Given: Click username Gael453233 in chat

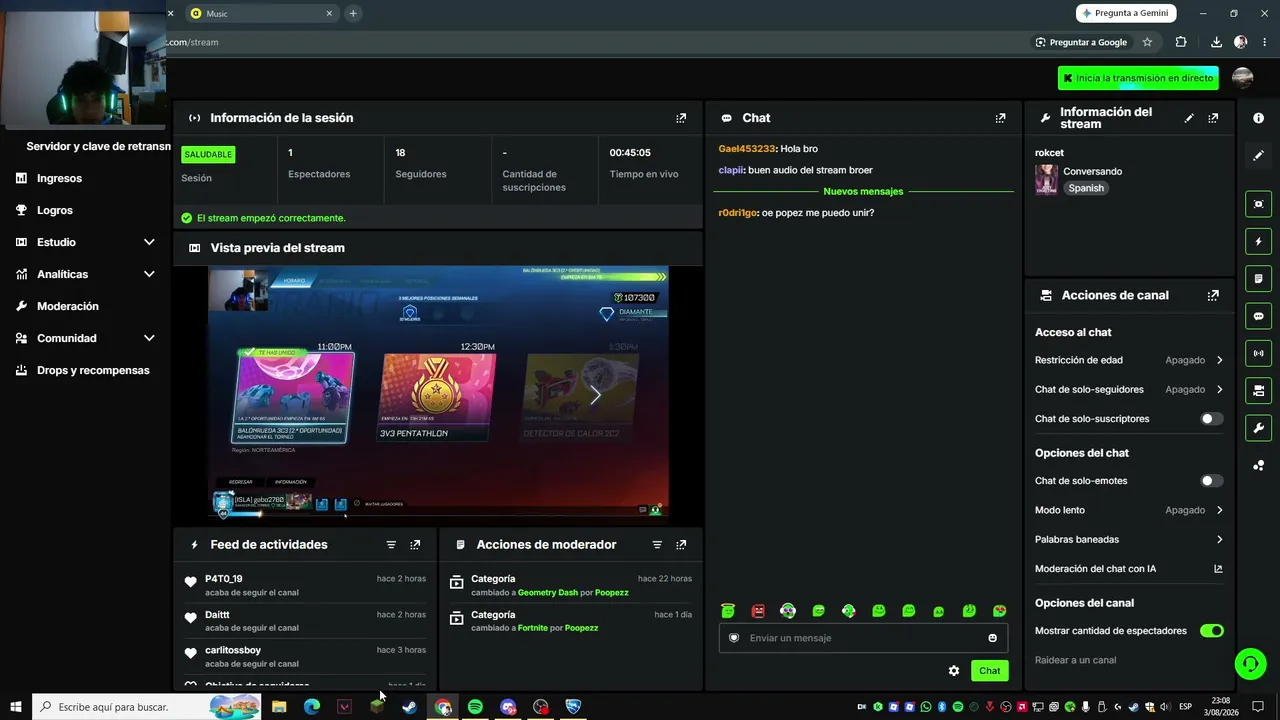Looking at the screenshot, I should click(747, 149).
